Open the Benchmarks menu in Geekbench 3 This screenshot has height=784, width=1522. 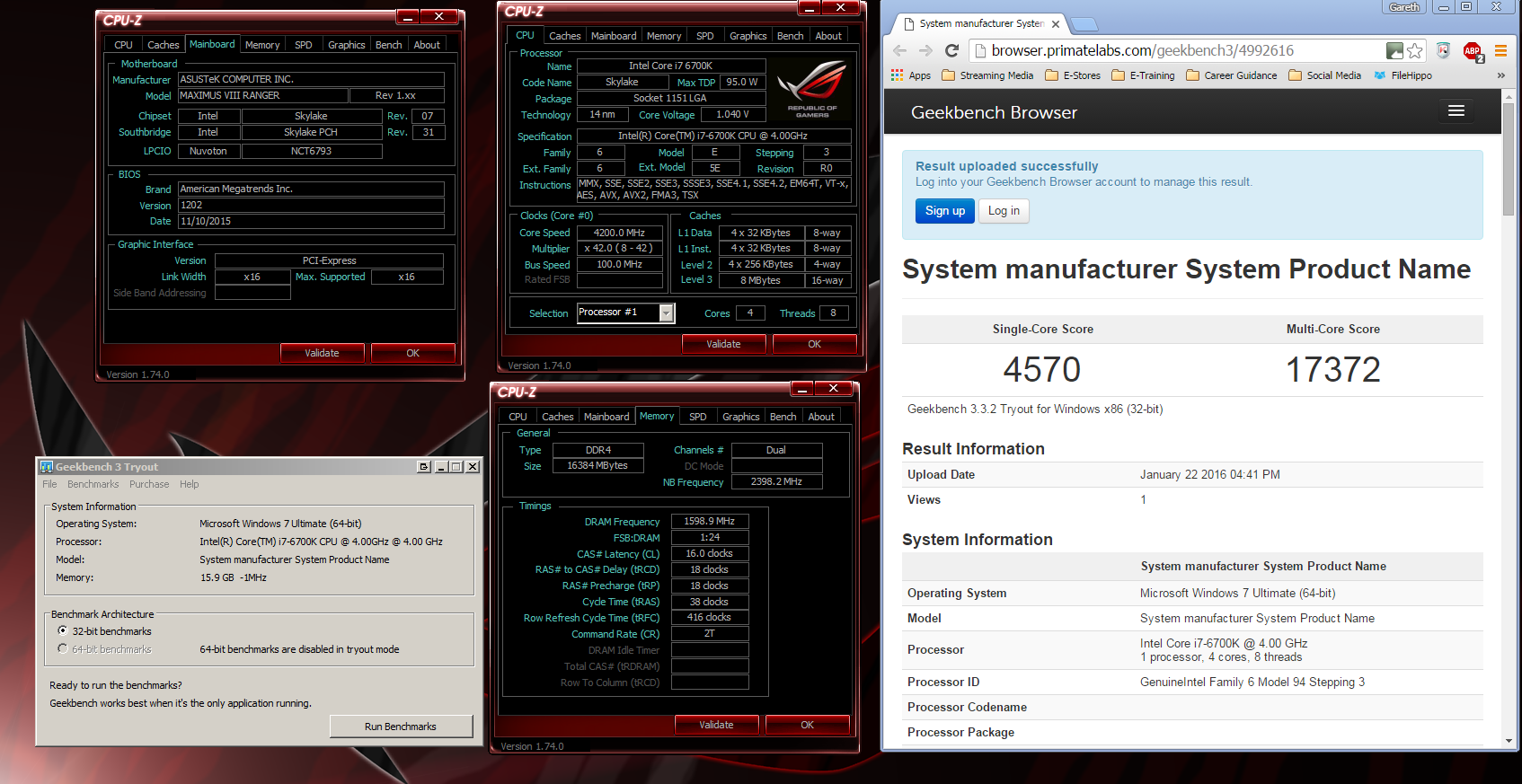[93, 484]
